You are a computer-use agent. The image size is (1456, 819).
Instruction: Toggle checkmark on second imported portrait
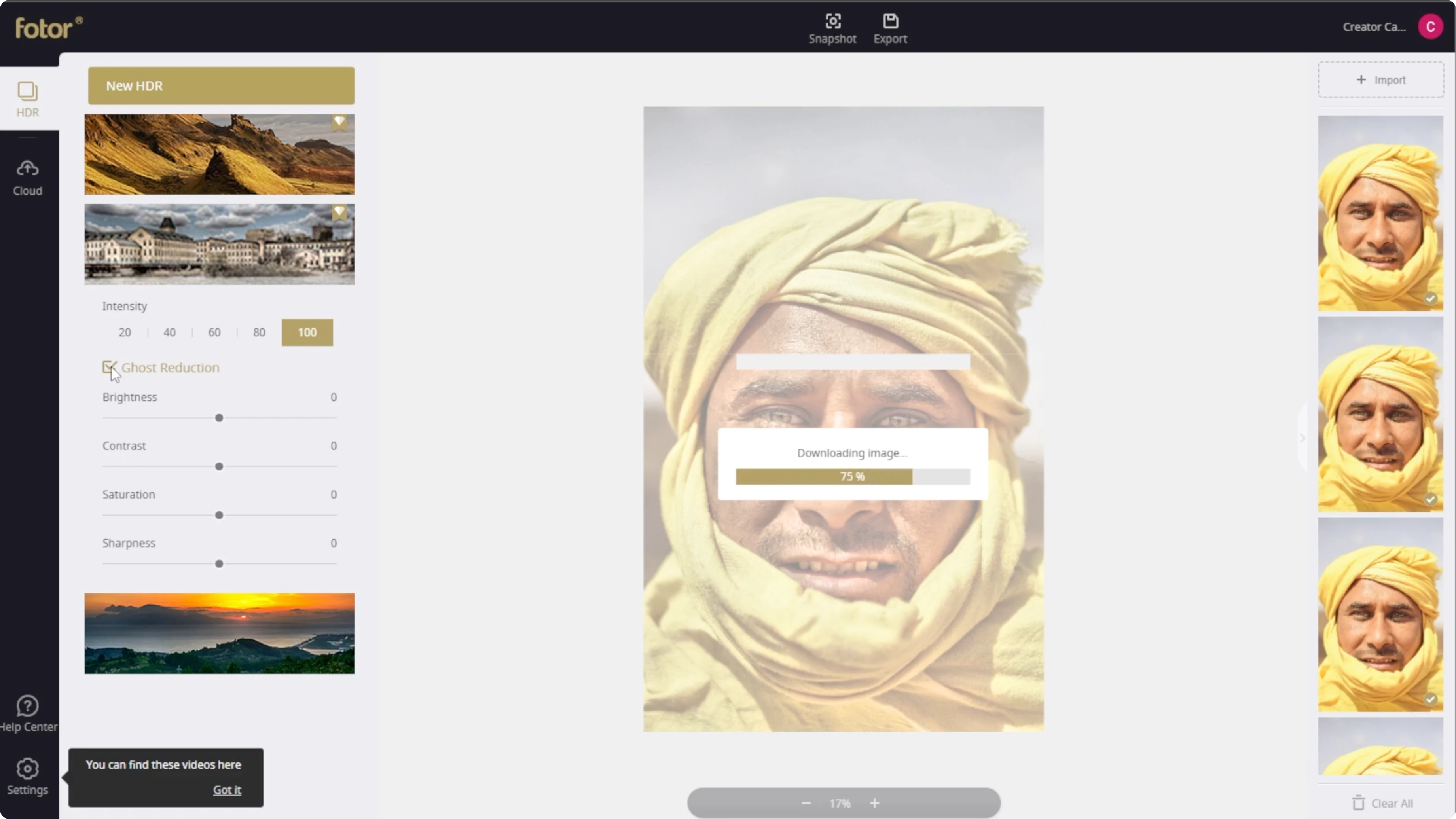1430,499
